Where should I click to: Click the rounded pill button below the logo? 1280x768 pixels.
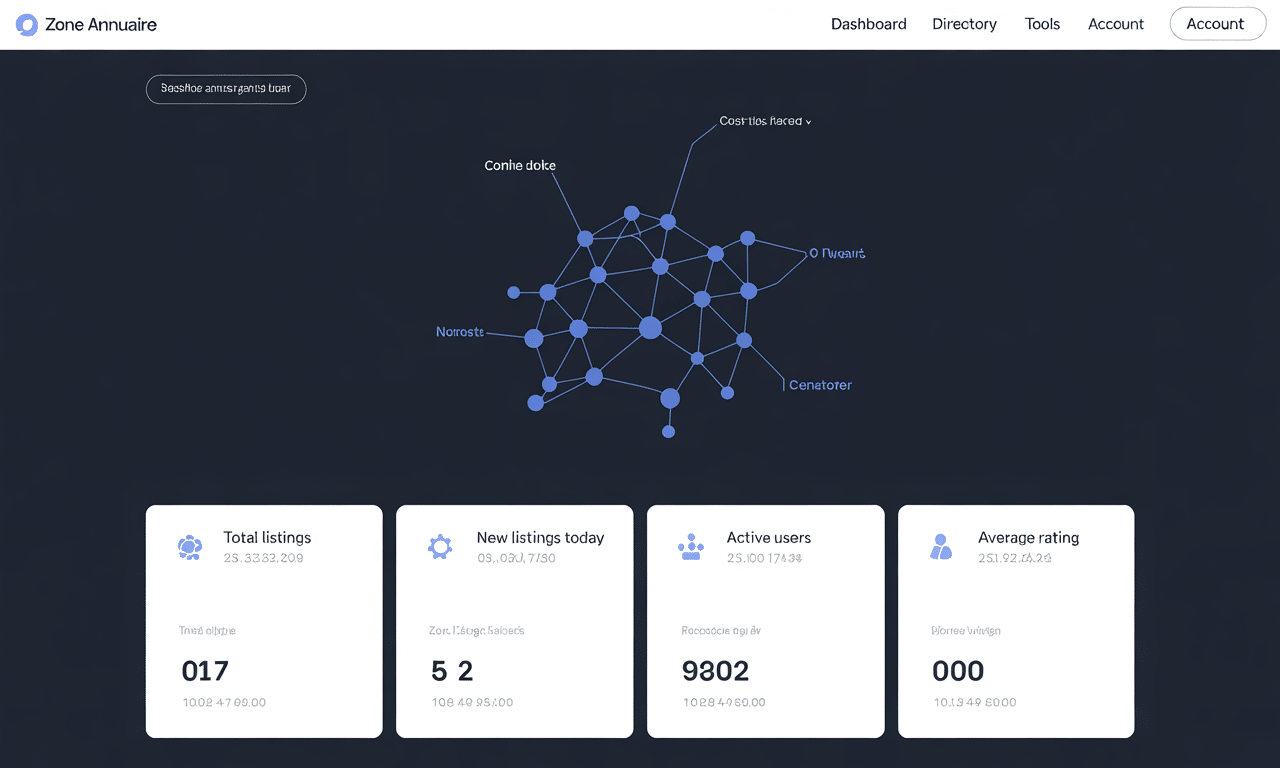[226, 89]
